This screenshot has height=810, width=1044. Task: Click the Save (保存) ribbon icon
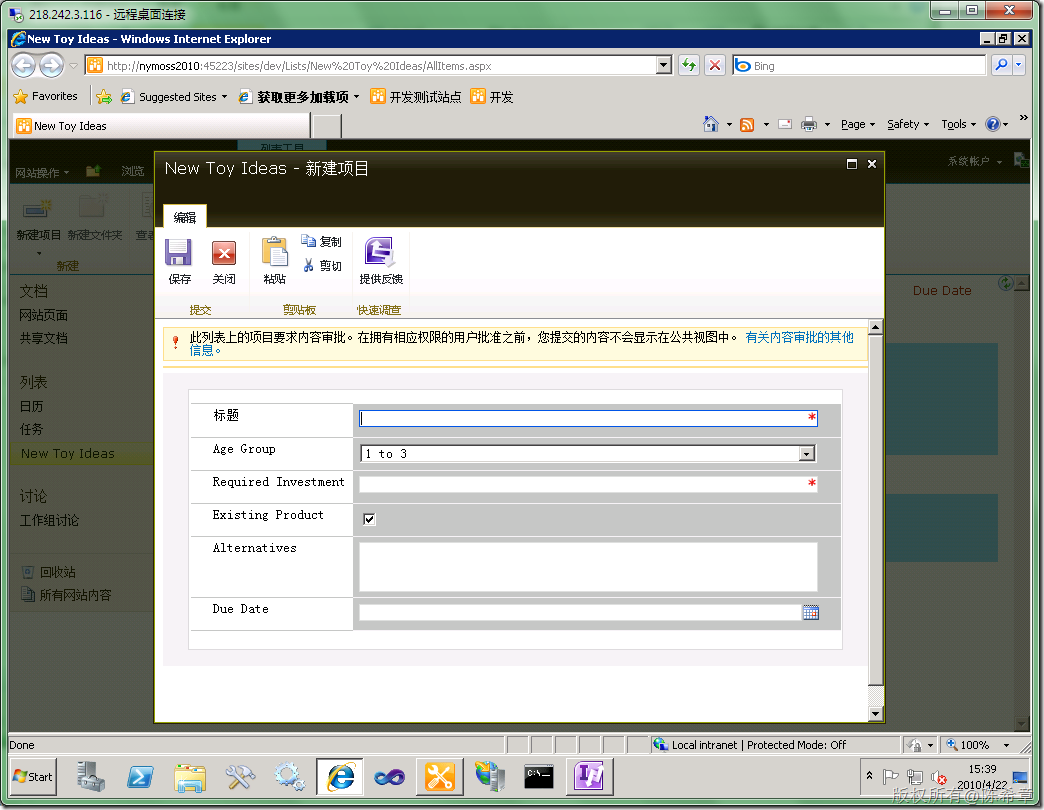click(178, 253)
